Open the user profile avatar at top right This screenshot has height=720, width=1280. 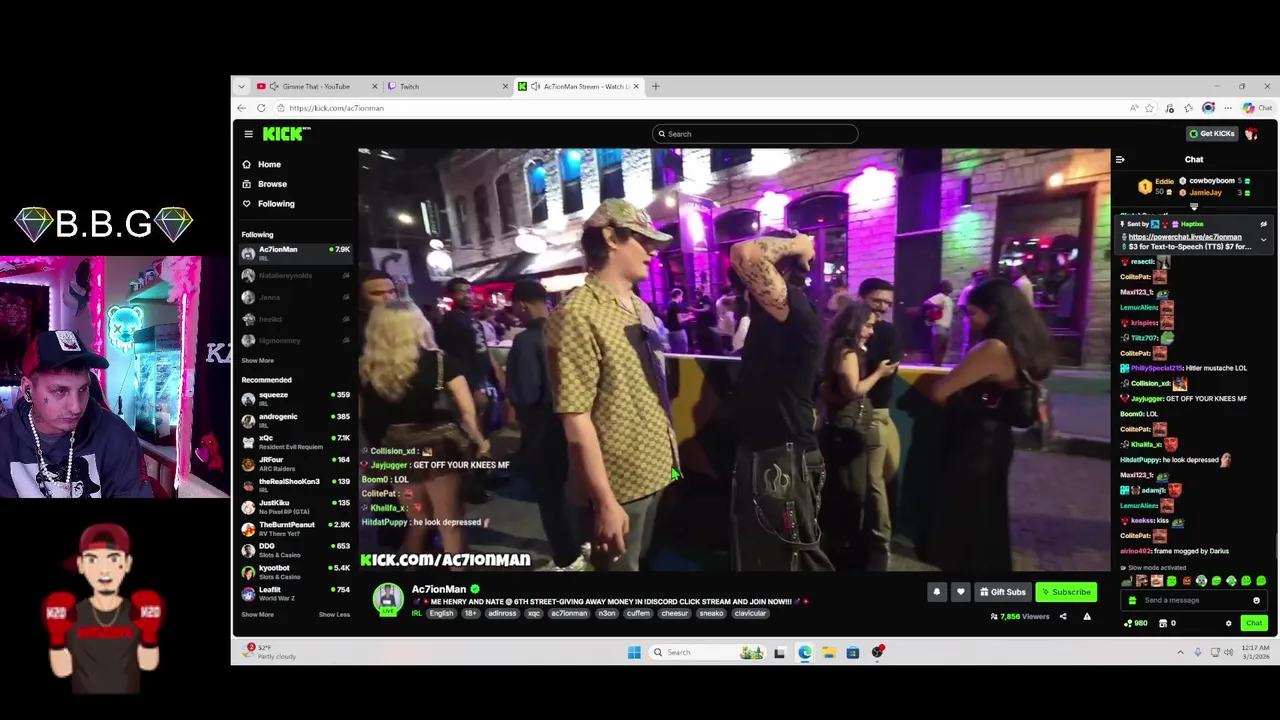(1252, 133)
